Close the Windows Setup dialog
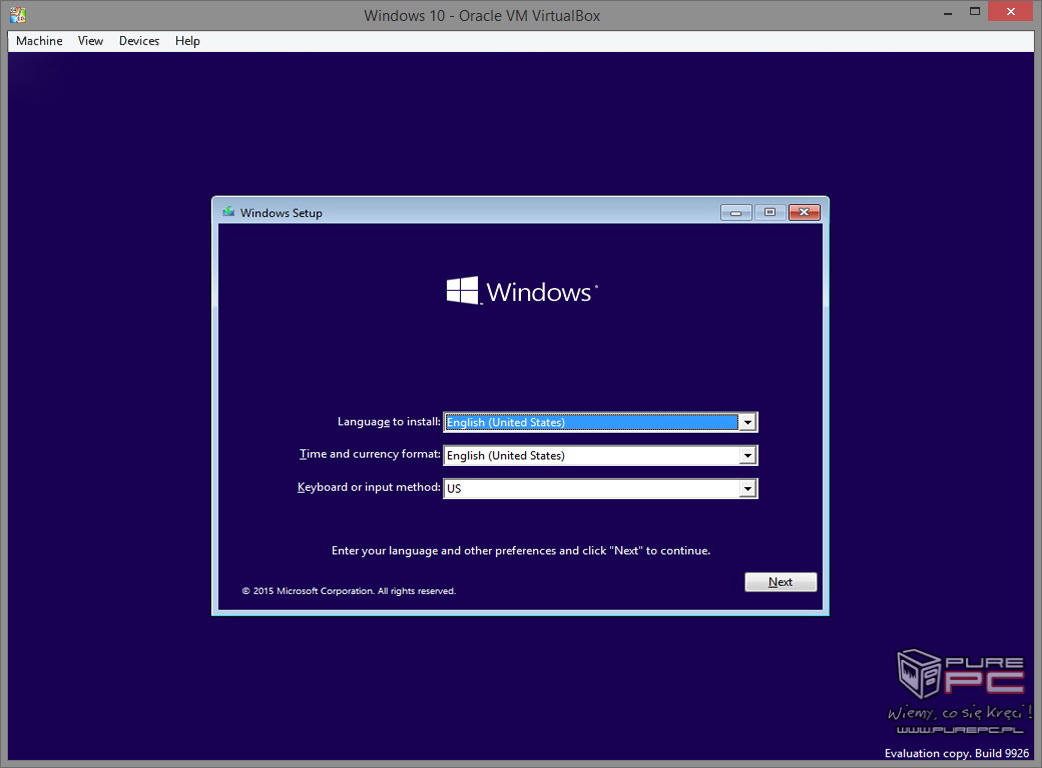Screen dimensions: 1042x768 tap(804, 213)
